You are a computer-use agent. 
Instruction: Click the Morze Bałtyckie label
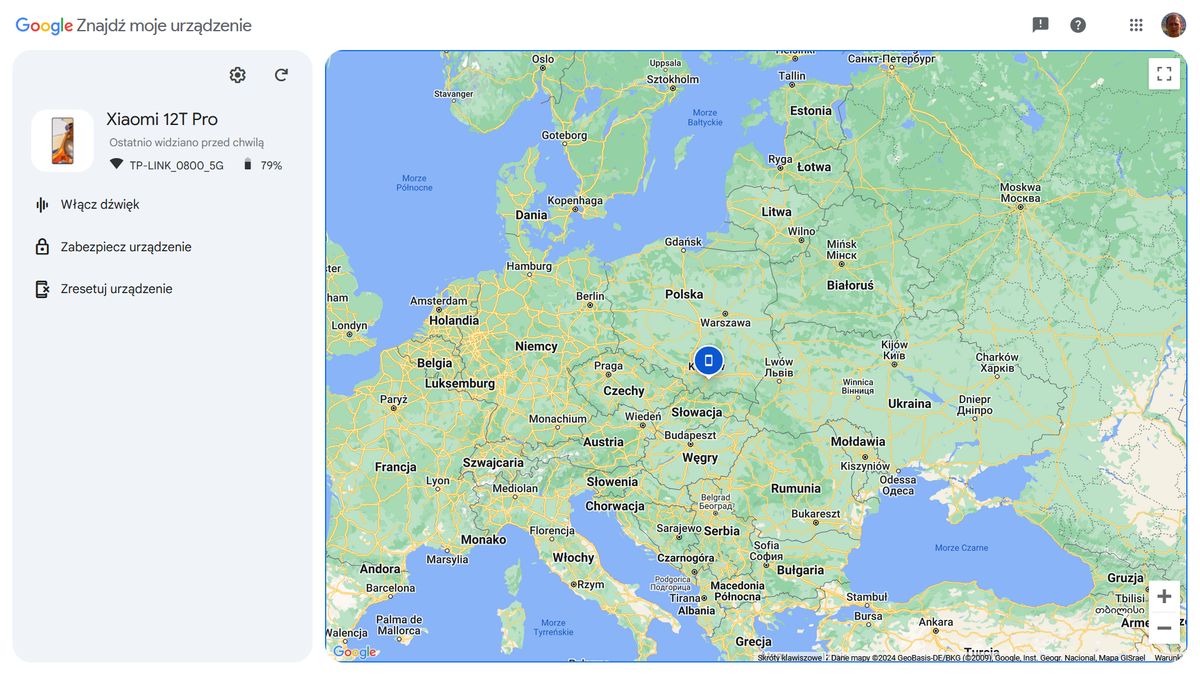[x=704, y=117]
